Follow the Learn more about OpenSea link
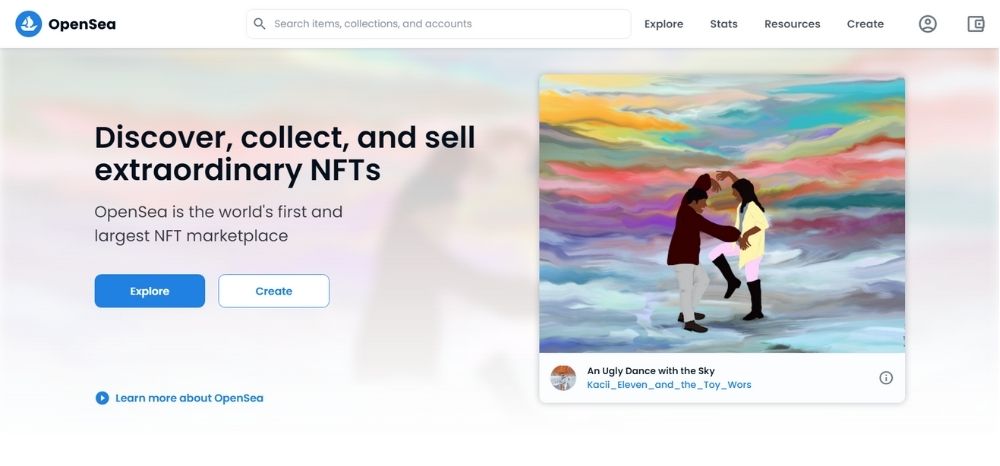 click(189, 398)
